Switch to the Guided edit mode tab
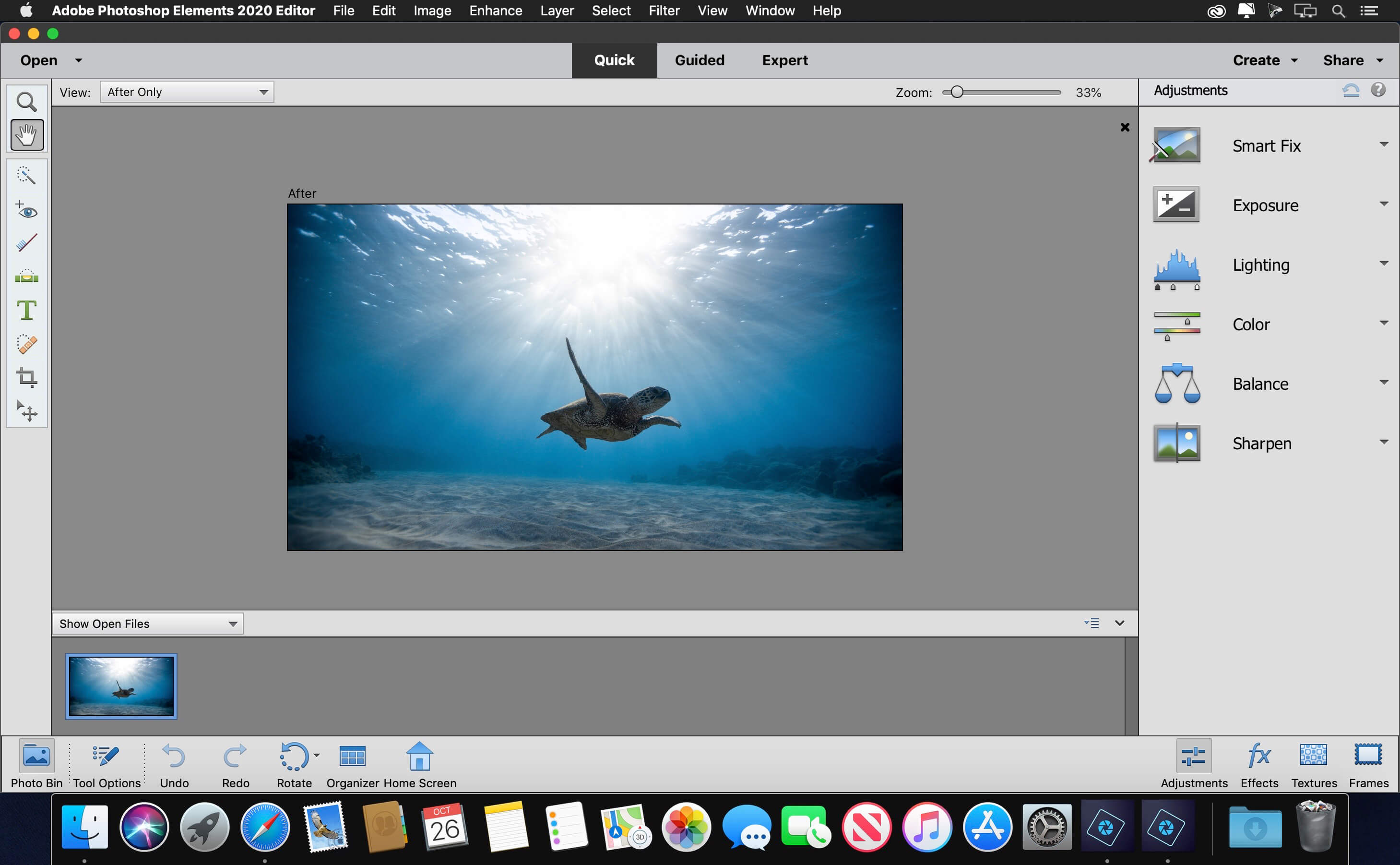This screenshot has height=865, width=1400. tap(698, 60)
